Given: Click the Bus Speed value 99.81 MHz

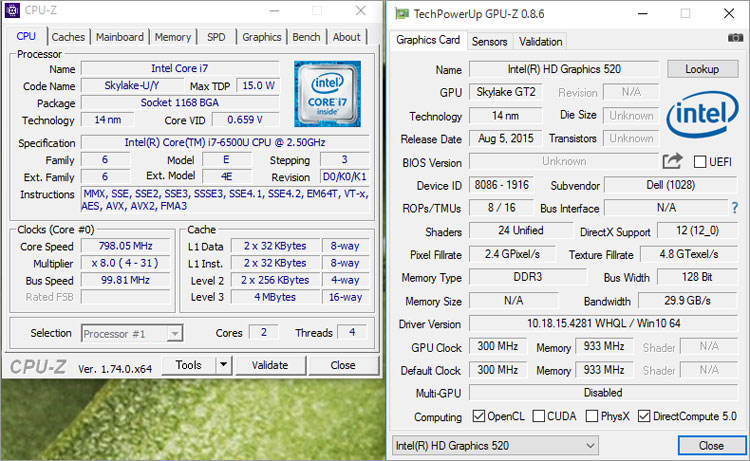Looking at the screenshot, I should click(125, 280).
